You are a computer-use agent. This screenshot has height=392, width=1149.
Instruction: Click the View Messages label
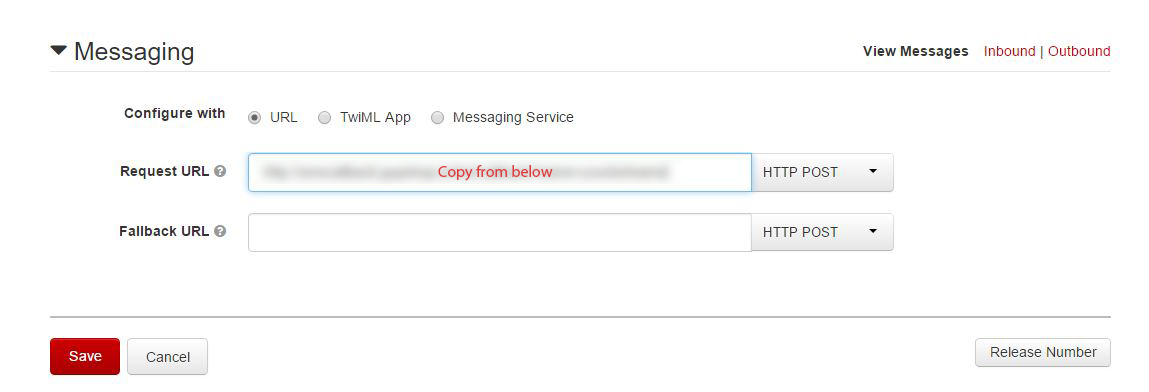[x=915, y=51]
